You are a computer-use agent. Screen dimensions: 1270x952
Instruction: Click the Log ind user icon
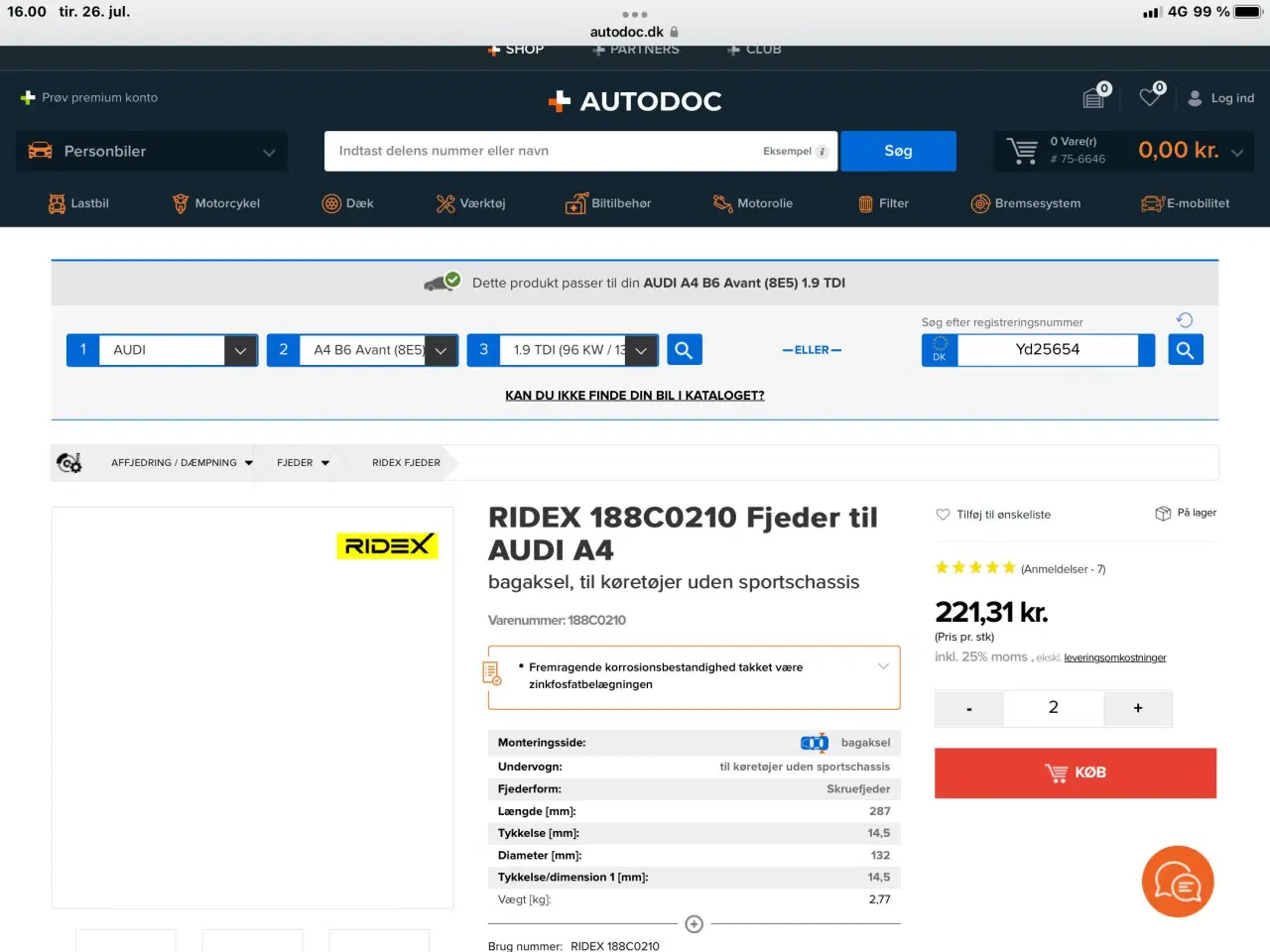(x=1195, y=98)
